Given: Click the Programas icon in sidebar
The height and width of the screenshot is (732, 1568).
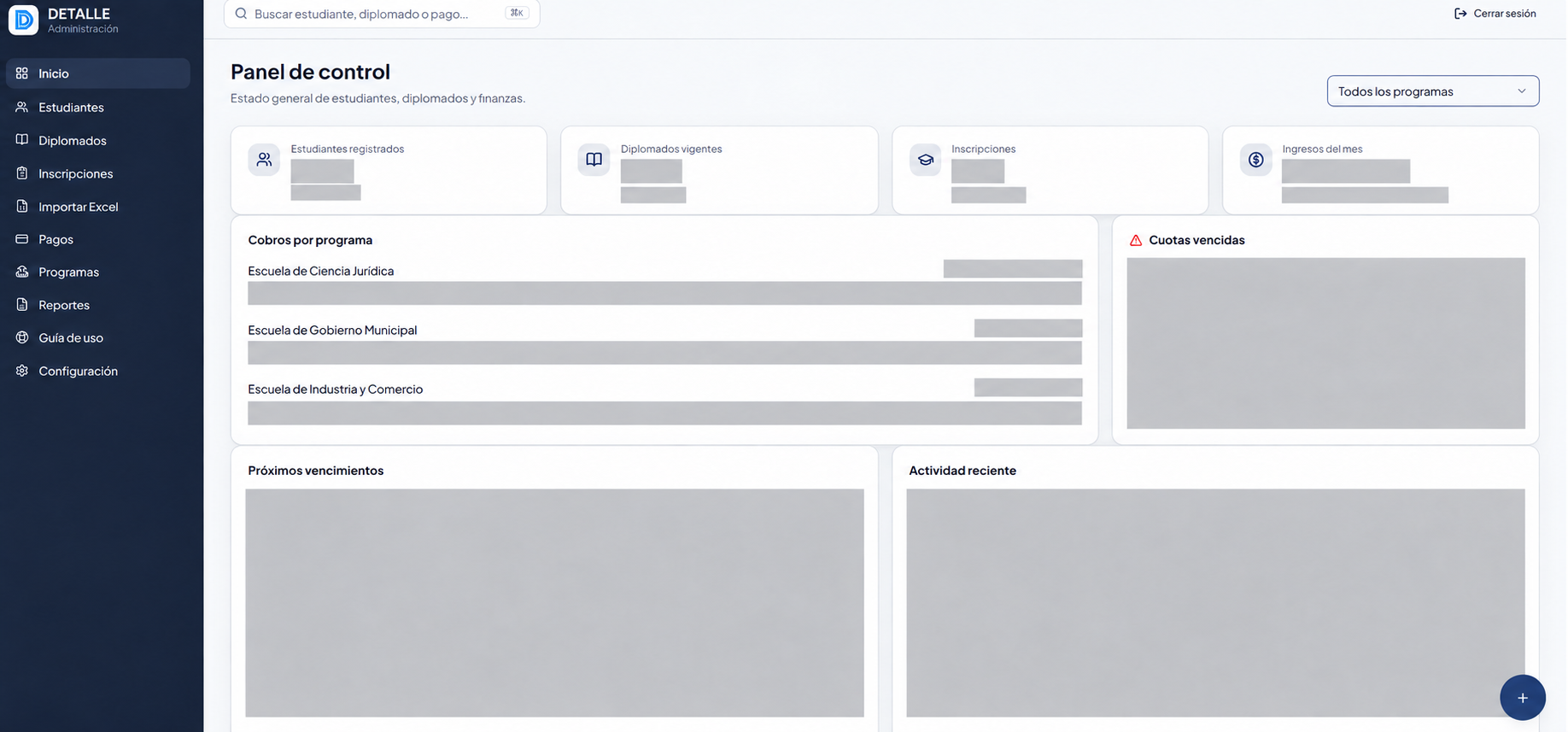Looking at the screenshot, I should pyautogui.click(x=22, y=272).
